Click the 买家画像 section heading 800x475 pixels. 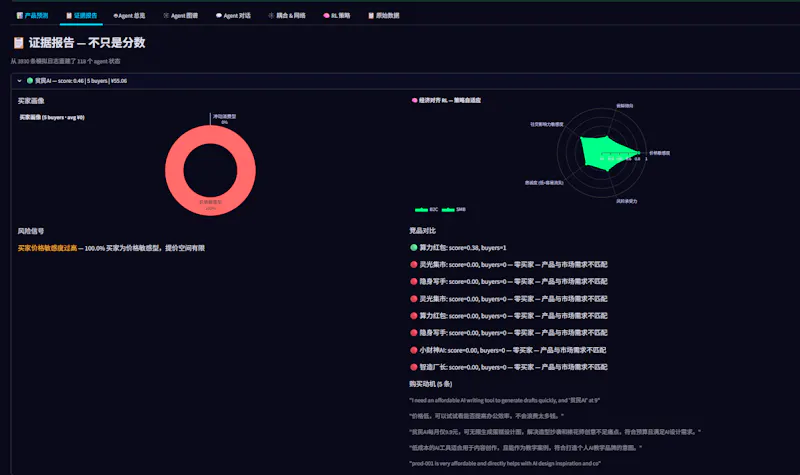pos(31,101)
